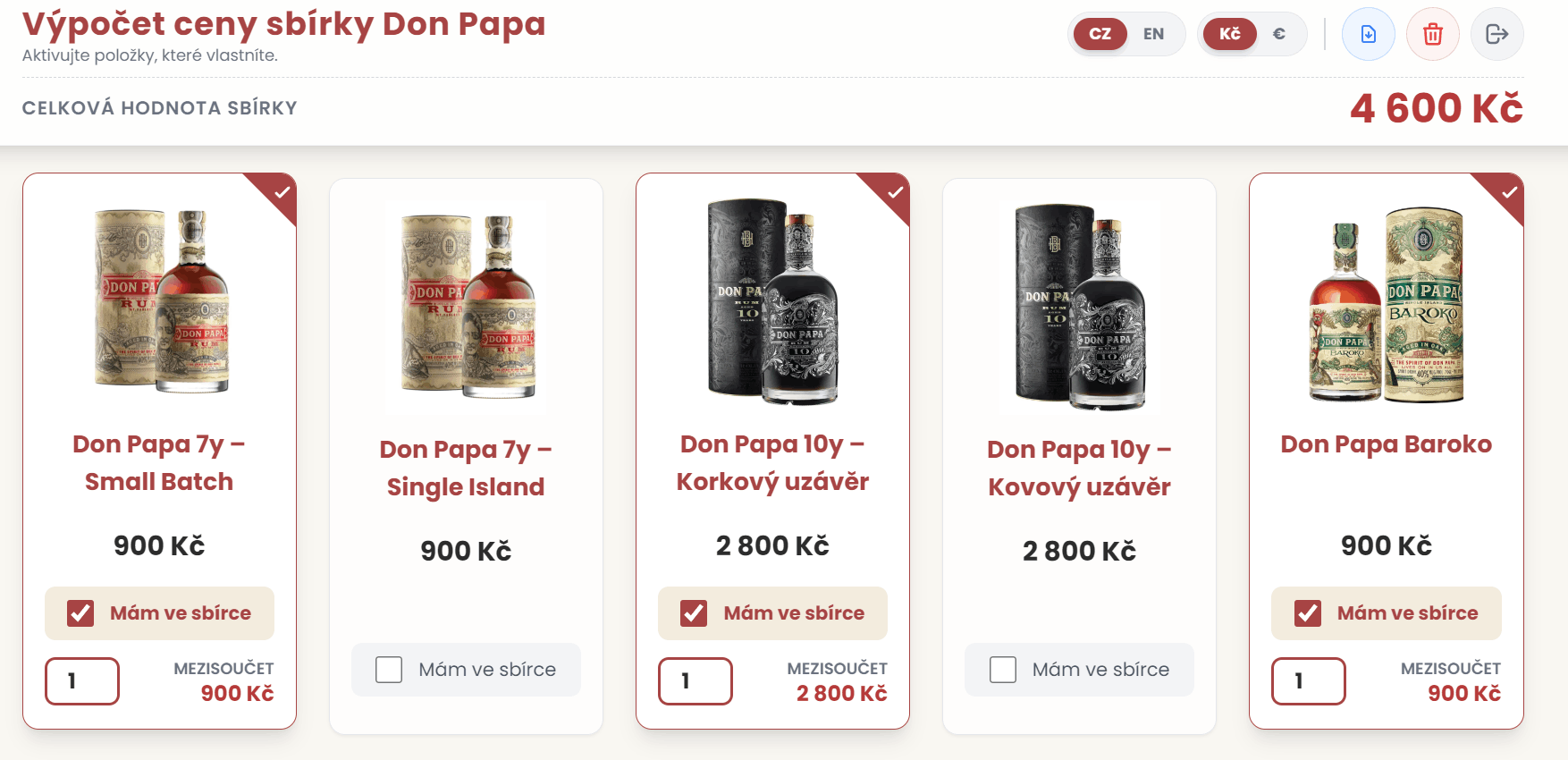This screenshot has height=760, width=1568.
Task: Click the export/download file icon
Action: tap(1368, 34)
